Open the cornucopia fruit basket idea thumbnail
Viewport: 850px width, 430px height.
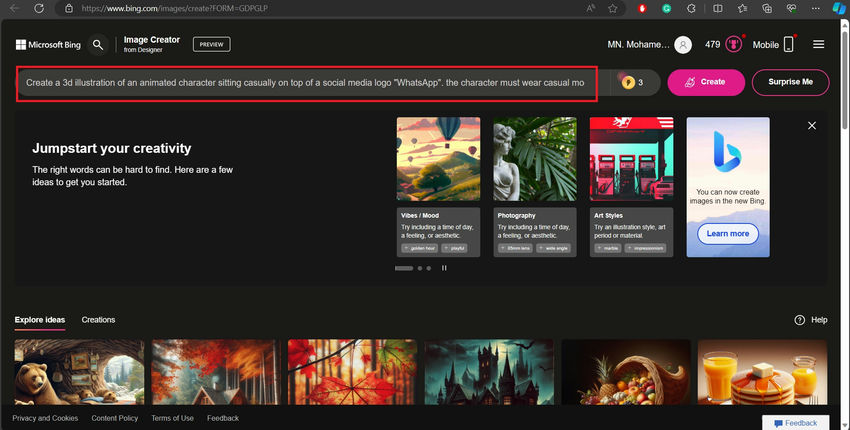coord(626,372)
